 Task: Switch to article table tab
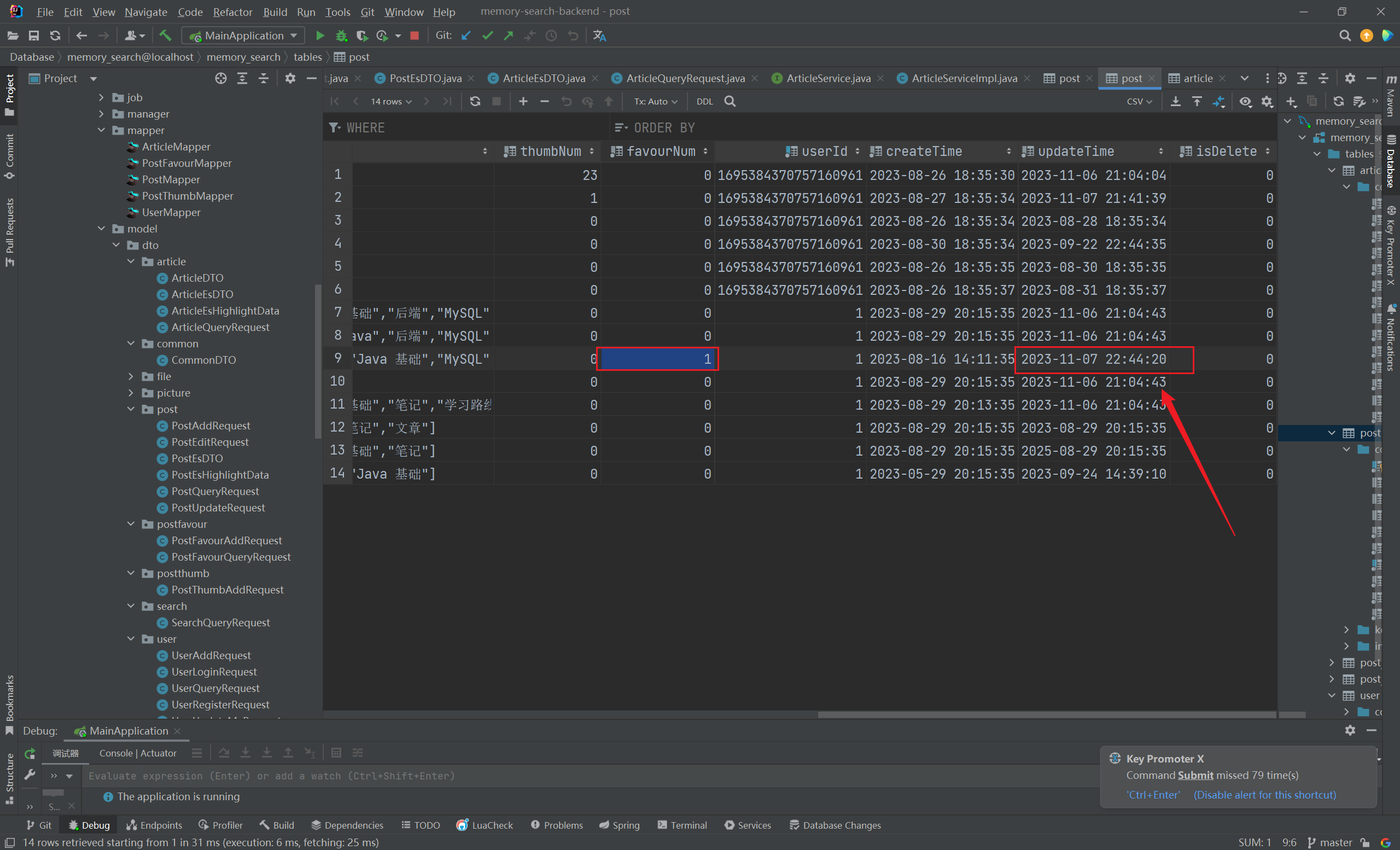[x=1197, y=78]
